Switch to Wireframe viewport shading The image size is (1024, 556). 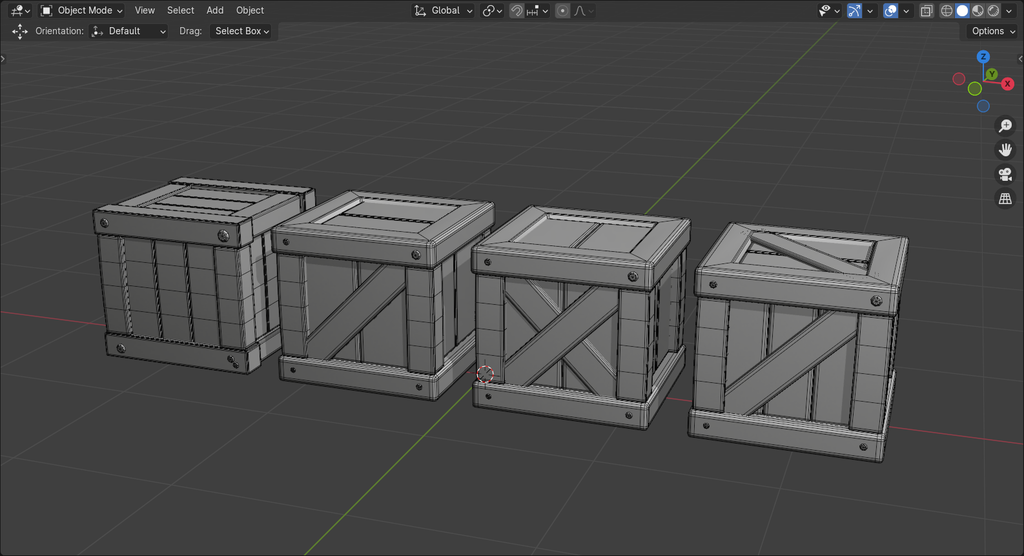coord(946,10)
